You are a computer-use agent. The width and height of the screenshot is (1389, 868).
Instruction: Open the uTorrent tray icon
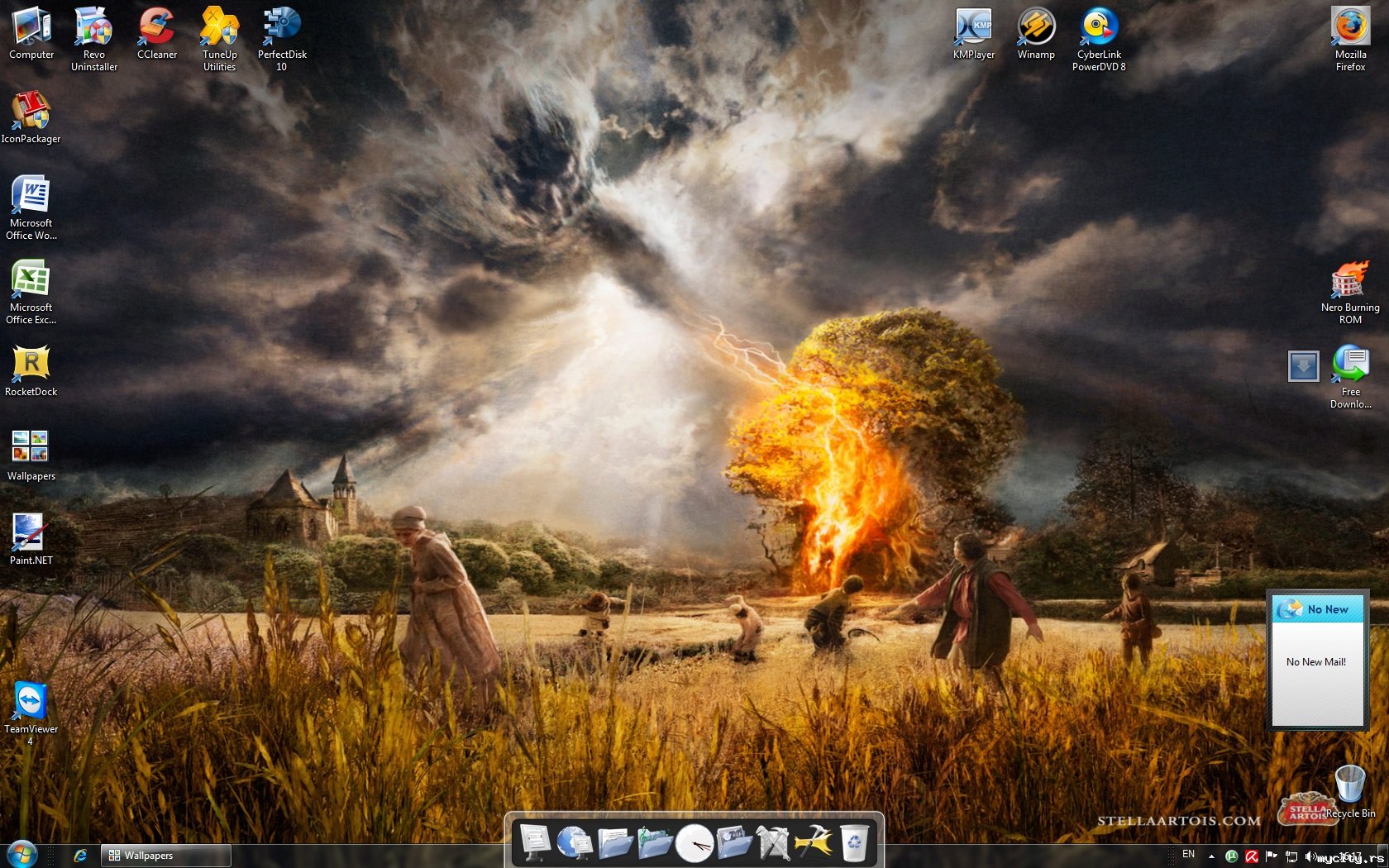click(1231, 856)
